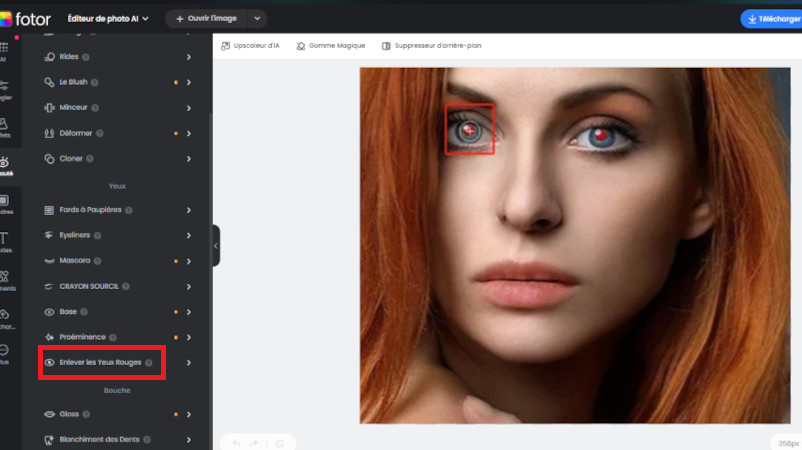
Task: Click the redo arrow button
Action: pyautogui.click(x=254, y=443)
